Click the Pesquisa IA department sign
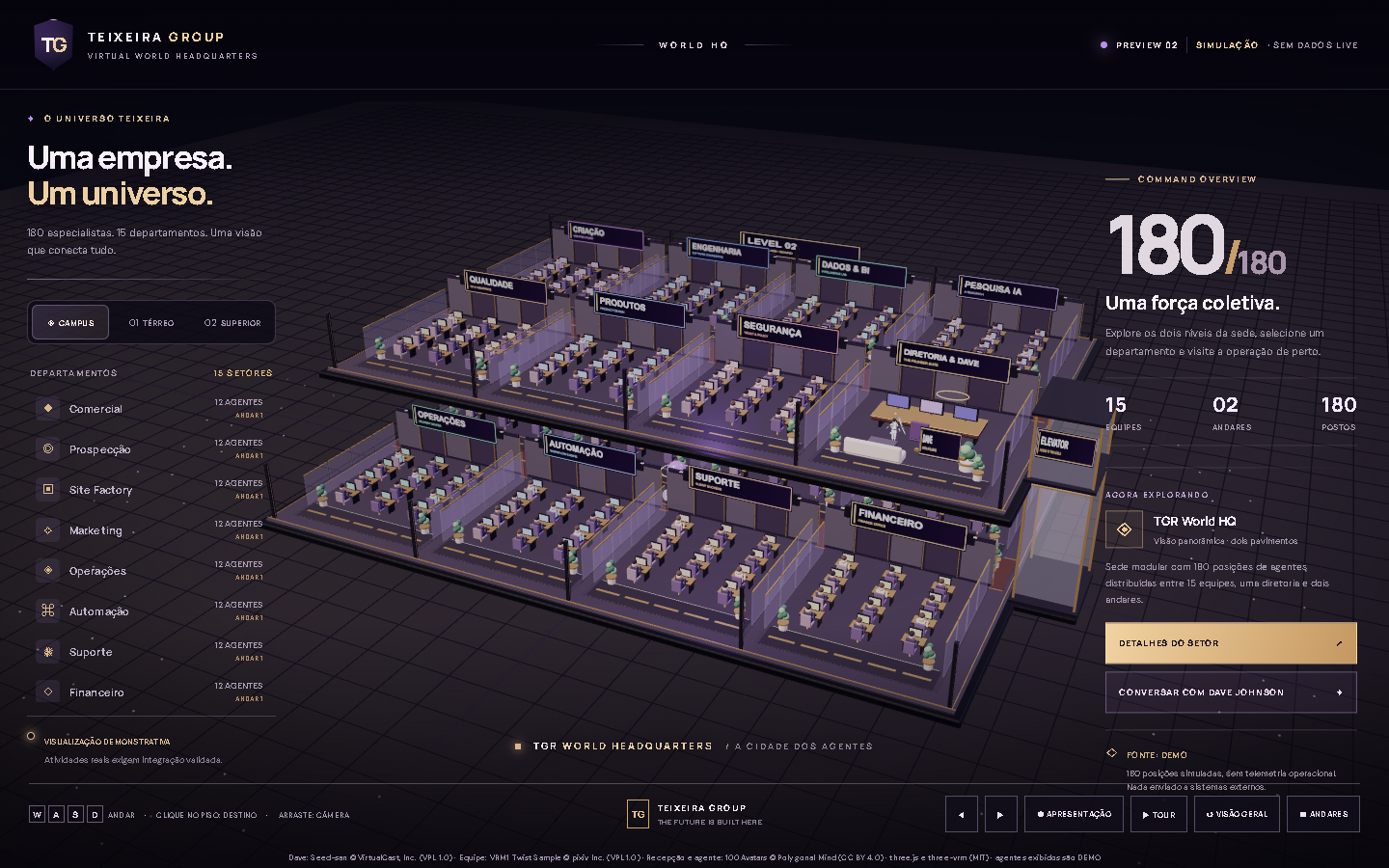 [1009, 292]
